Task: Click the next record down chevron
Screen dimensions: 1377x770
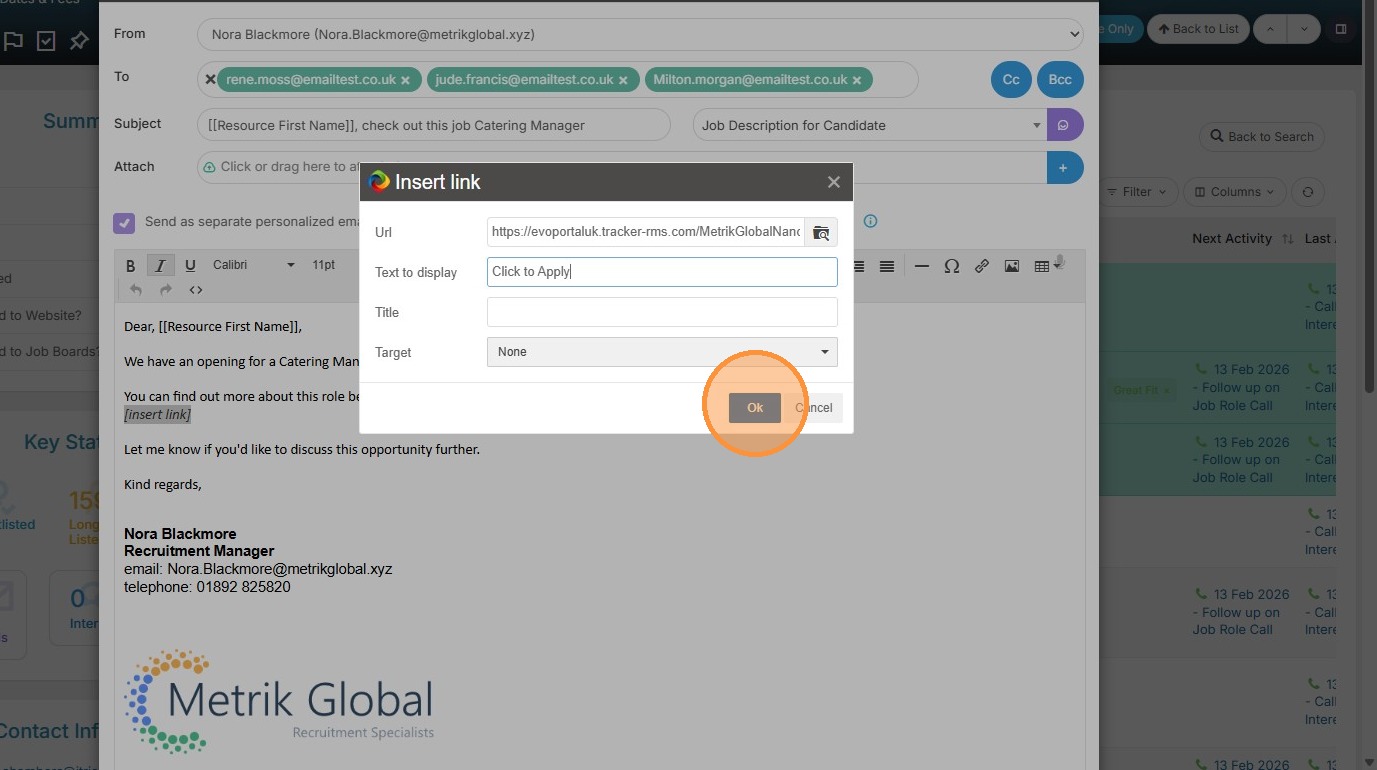Action: pos(1304,29)
